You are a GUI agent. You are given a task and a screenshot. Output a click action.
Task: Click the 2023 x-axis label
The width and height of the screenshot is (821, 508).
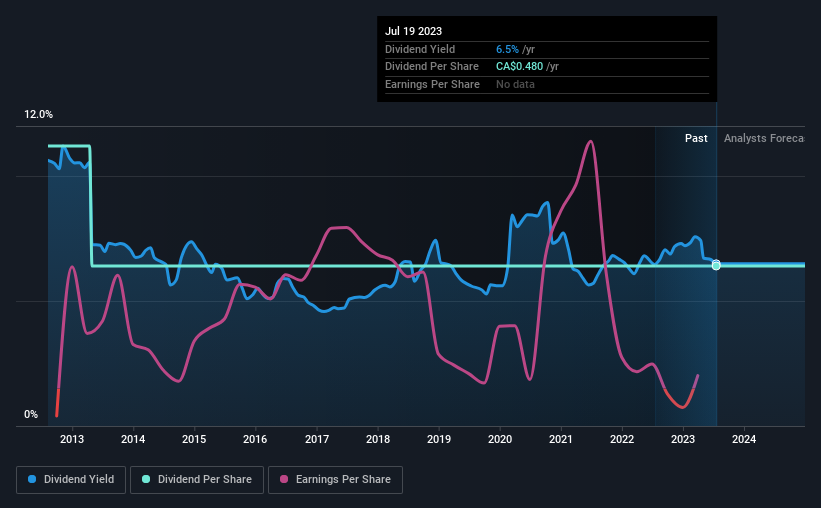pos(683,439)
